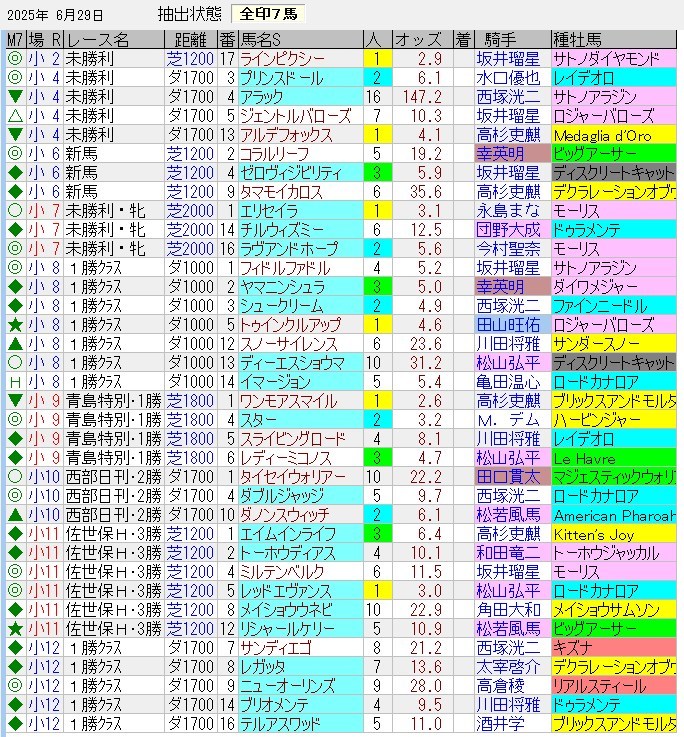
Task: Click the cyan popularity 2 cell for プリンスドール
Action: [377, 78]
